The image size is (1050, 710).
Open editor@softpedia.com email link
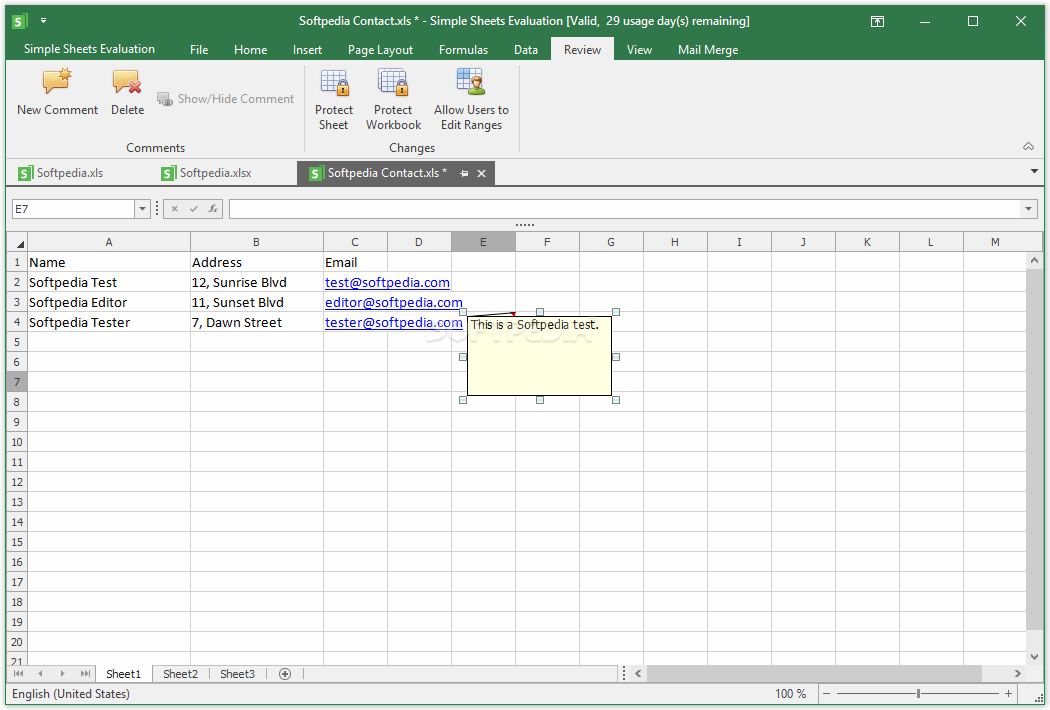394,303
